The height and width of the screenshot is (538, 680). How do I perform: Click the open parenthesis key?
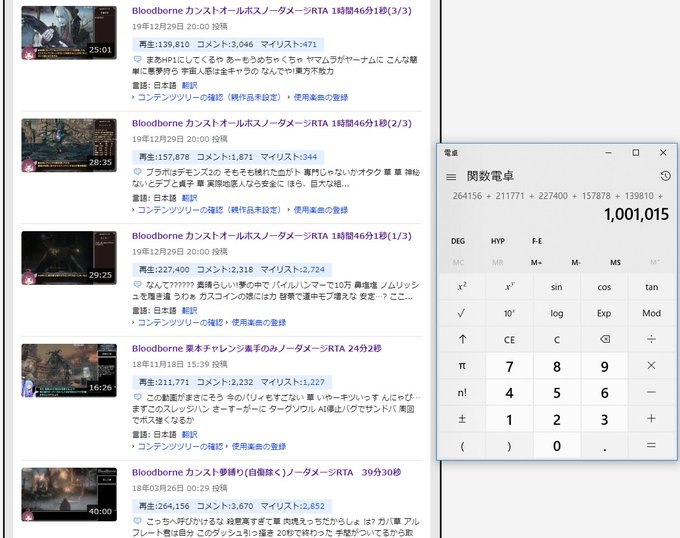pyautogui.click(x=462, y=446)
